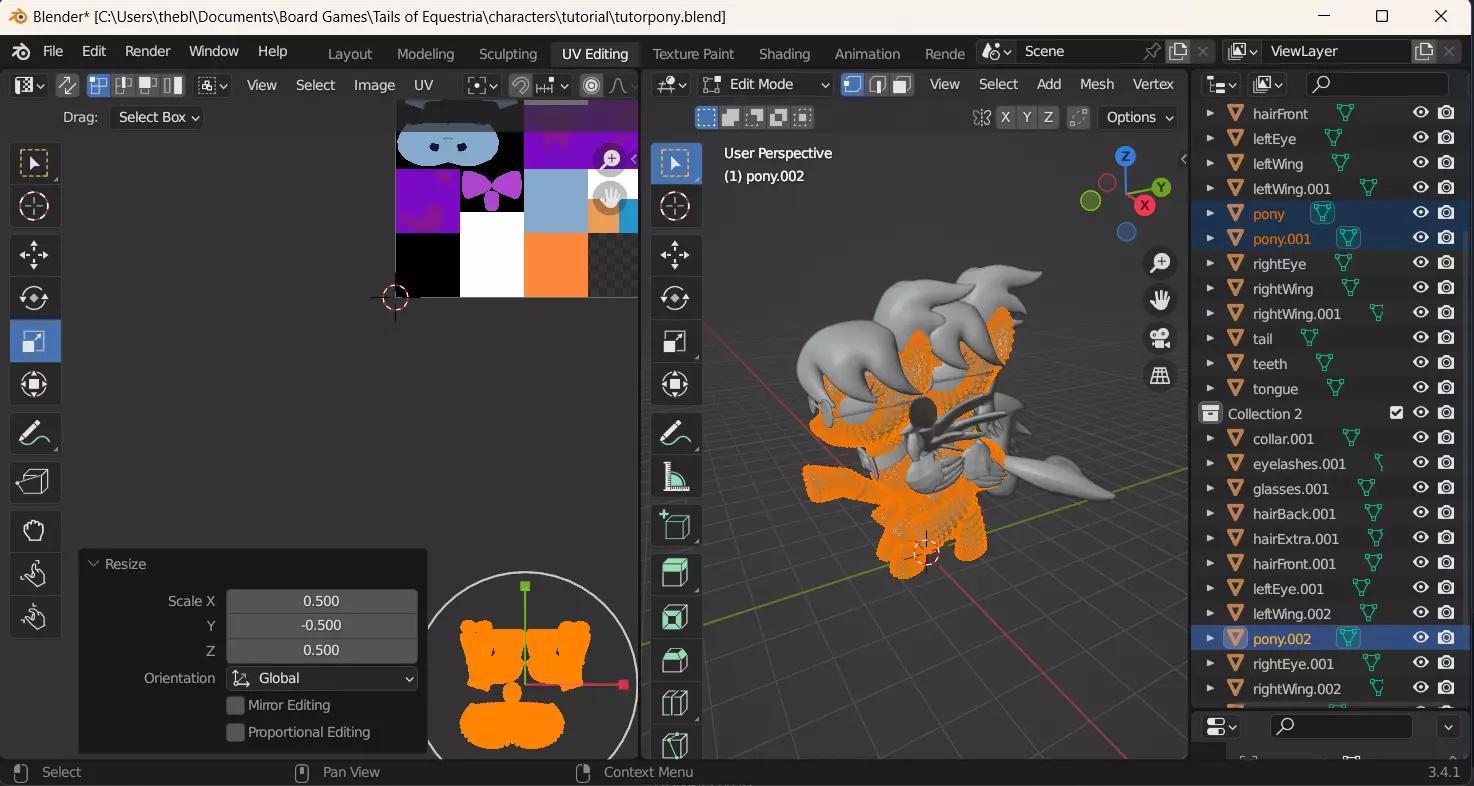Choose the Extrude Region tool
1474x786 pixels.
click(x=675, y=573)
